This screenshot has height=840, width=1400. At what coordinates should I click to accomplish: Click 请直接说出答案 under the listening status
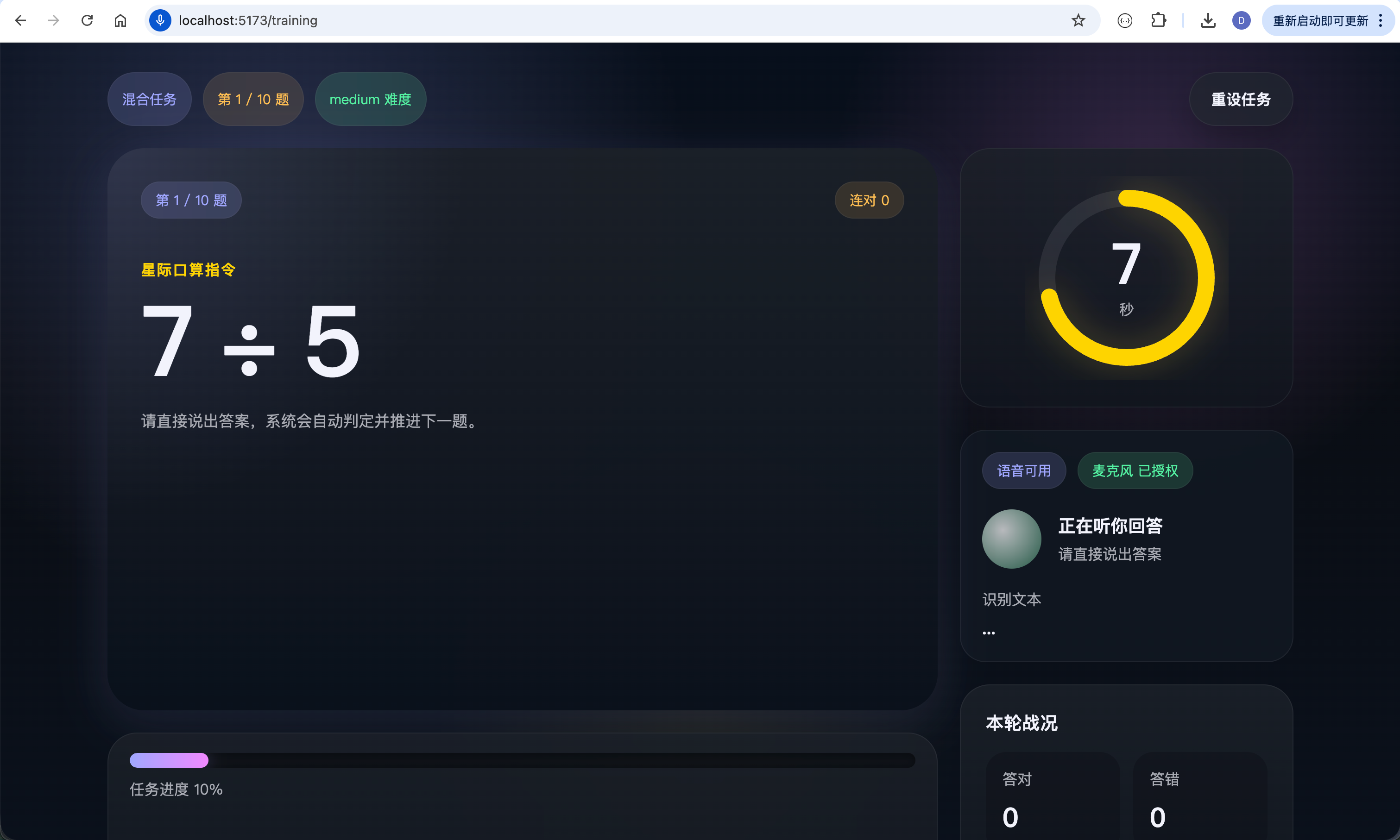[x=1110, y=554]
